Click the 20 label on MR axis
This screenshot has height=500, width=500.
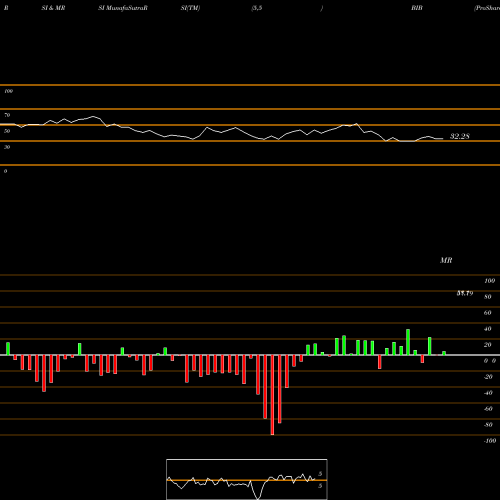tap(488, 345)
